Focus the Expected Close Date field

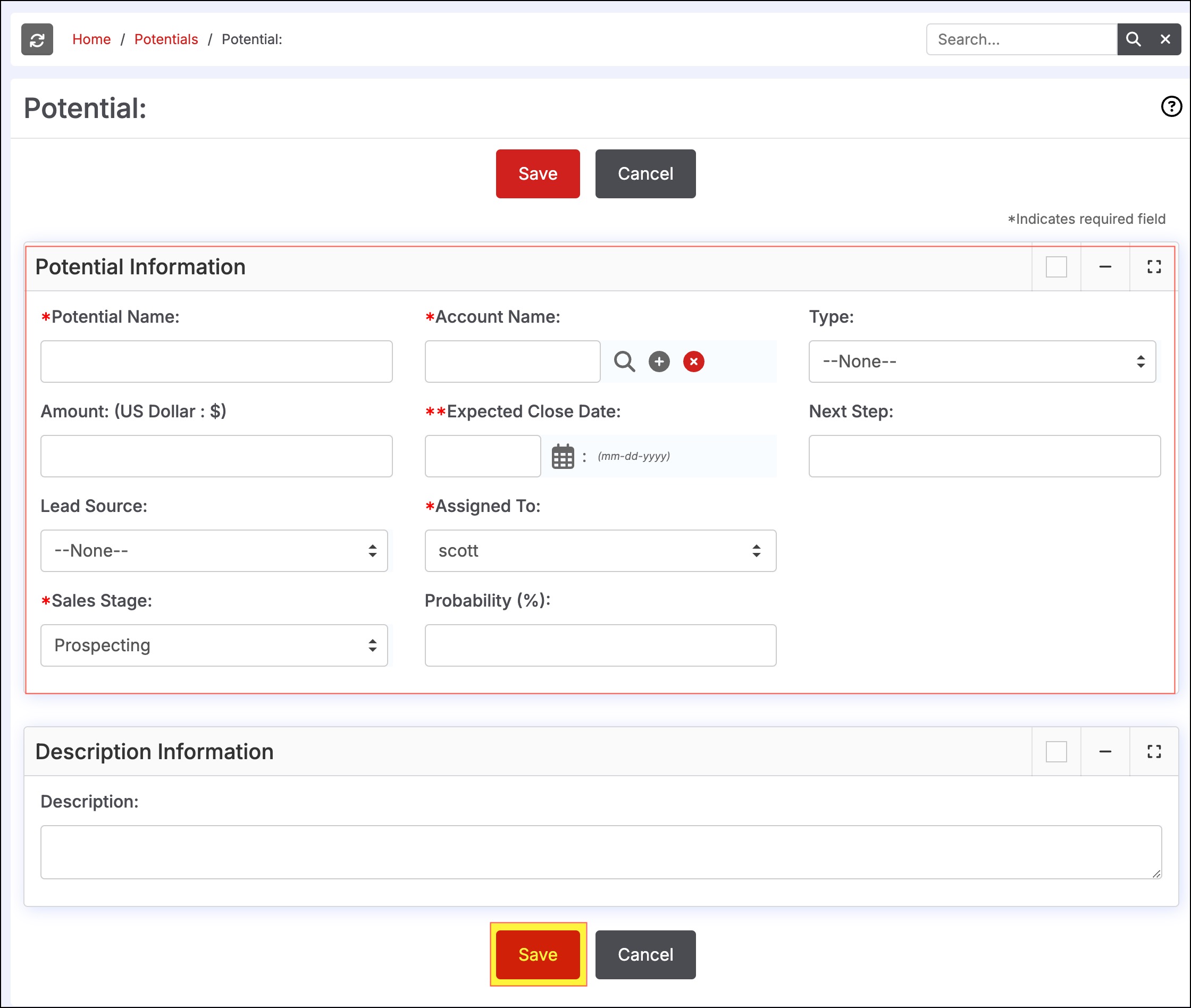coord(482,457)
